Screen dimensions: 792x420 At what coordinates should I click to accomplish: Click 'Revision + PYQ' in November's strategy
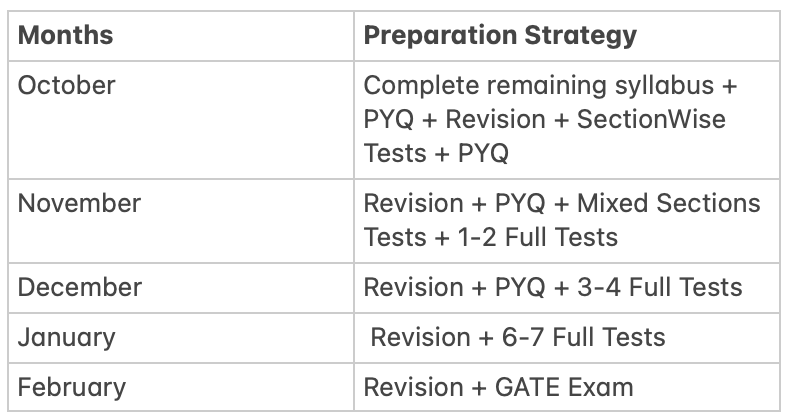pyautogui.click(x=454, y=203)
